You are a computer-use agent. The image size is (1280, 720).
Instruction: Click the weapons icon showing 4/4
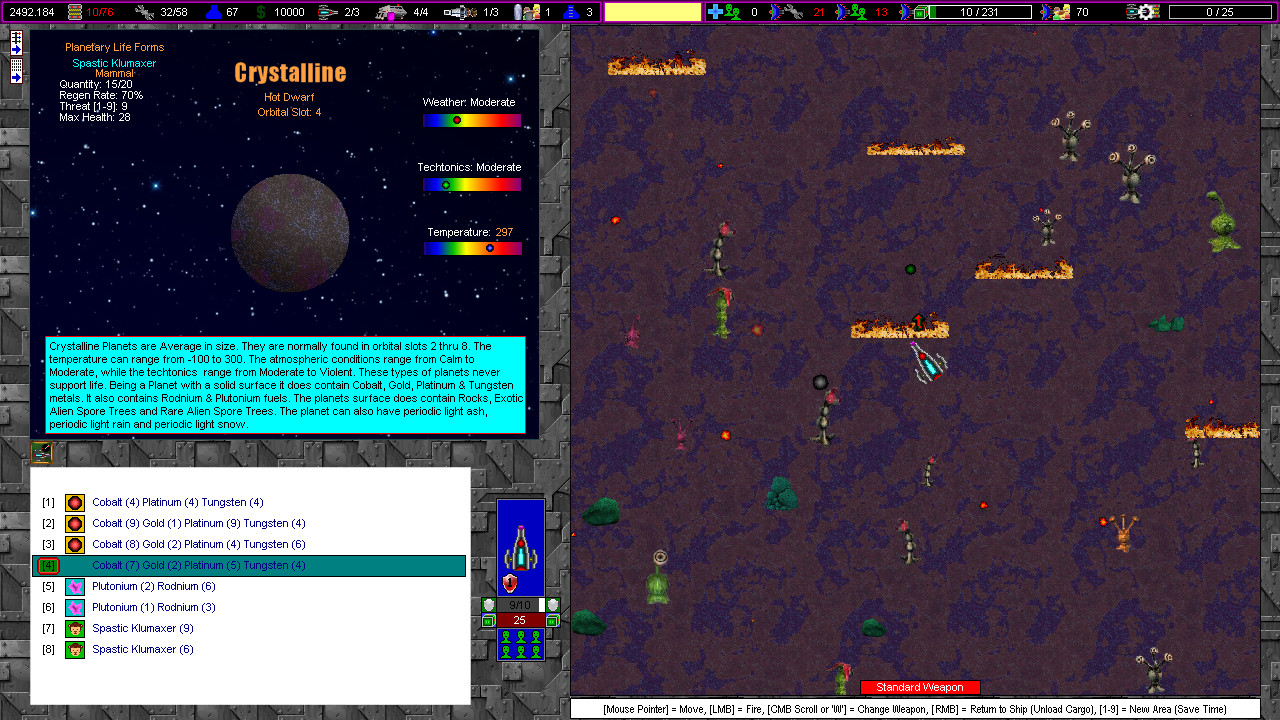(392, 12)
